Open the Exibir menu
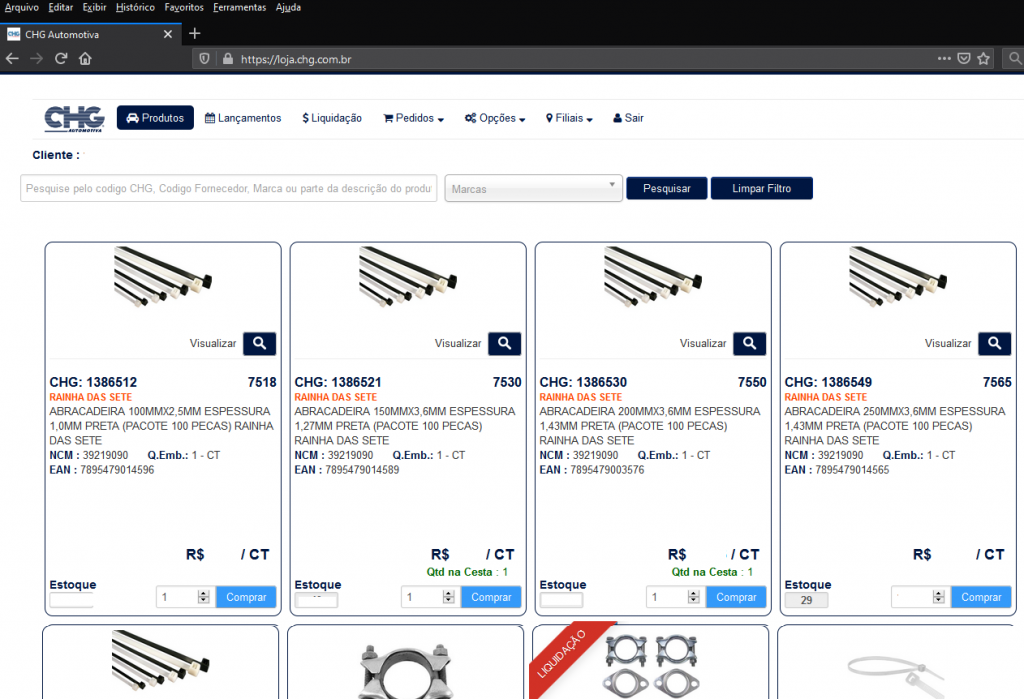The image size is (1024, 699). 94,7
